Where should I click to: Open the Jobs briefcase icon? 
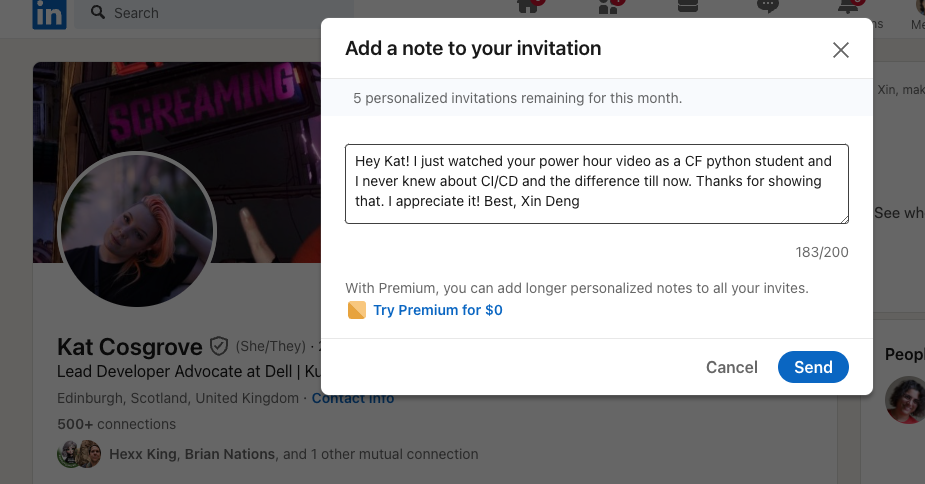[688, 6]
